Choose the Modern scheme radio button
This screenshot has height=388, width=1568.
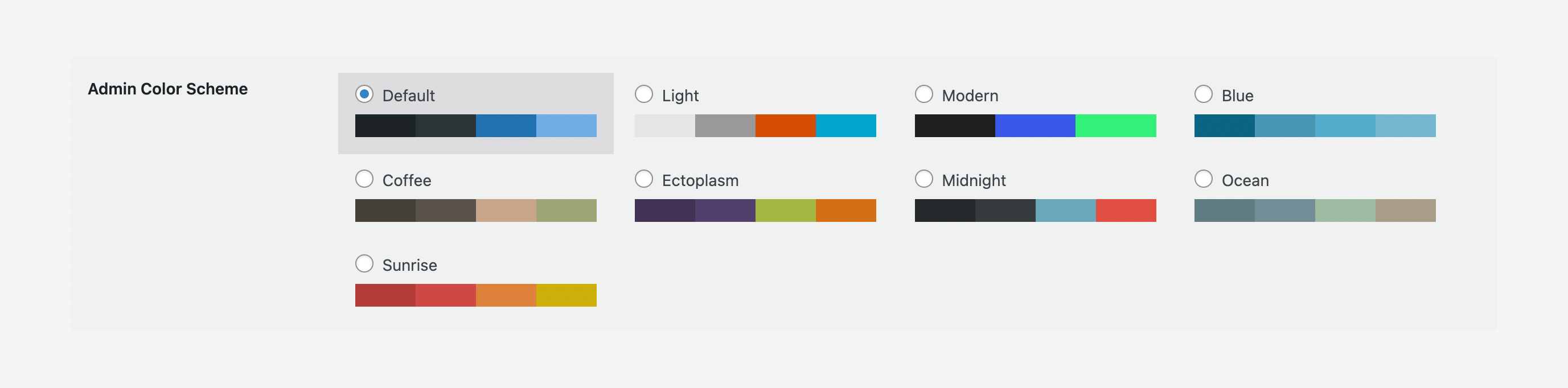coord(923,94)
